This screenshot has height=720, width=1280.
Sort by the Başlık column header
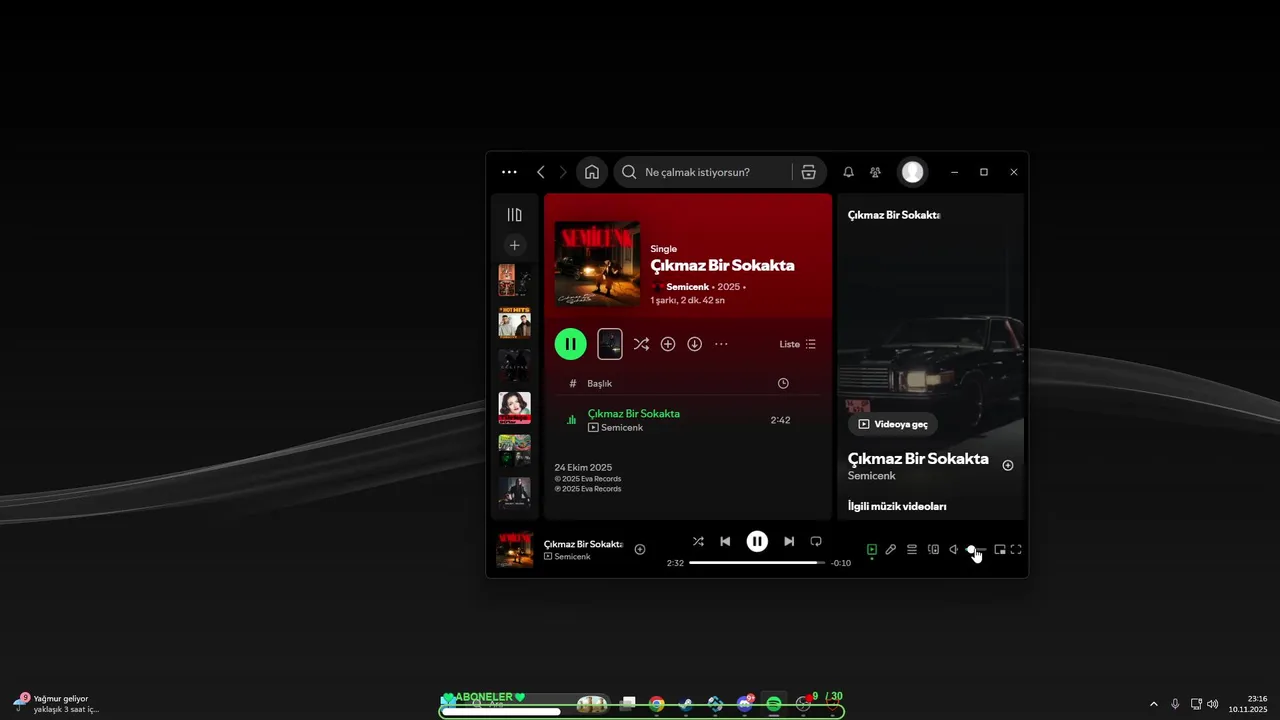[599, 383]
